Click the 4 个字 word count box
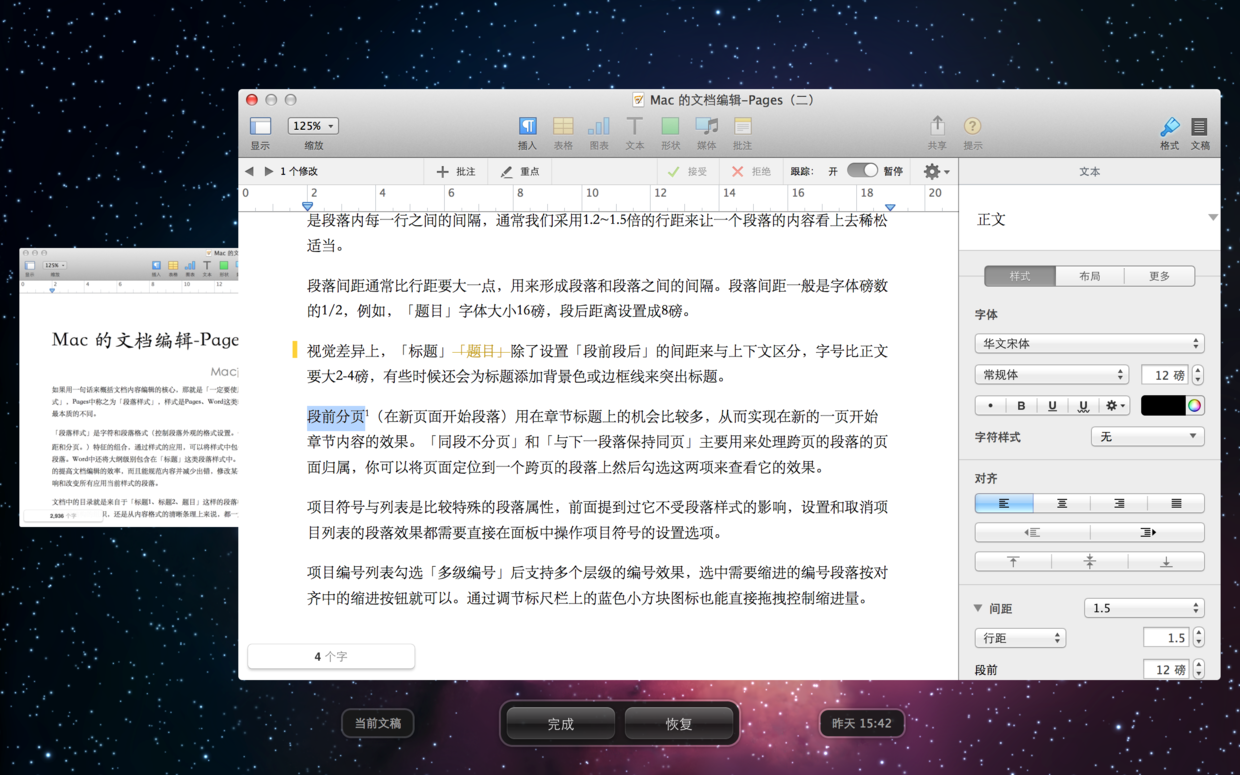This screenshot has width=1240, height=775. (x=331, y=656)
